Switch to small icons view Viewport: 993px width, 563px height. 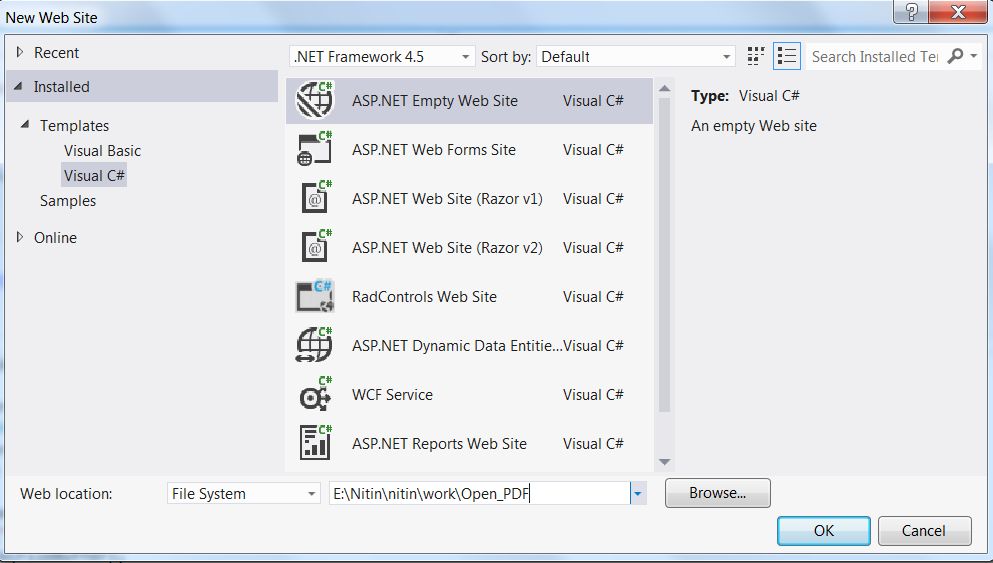(756, 56)
